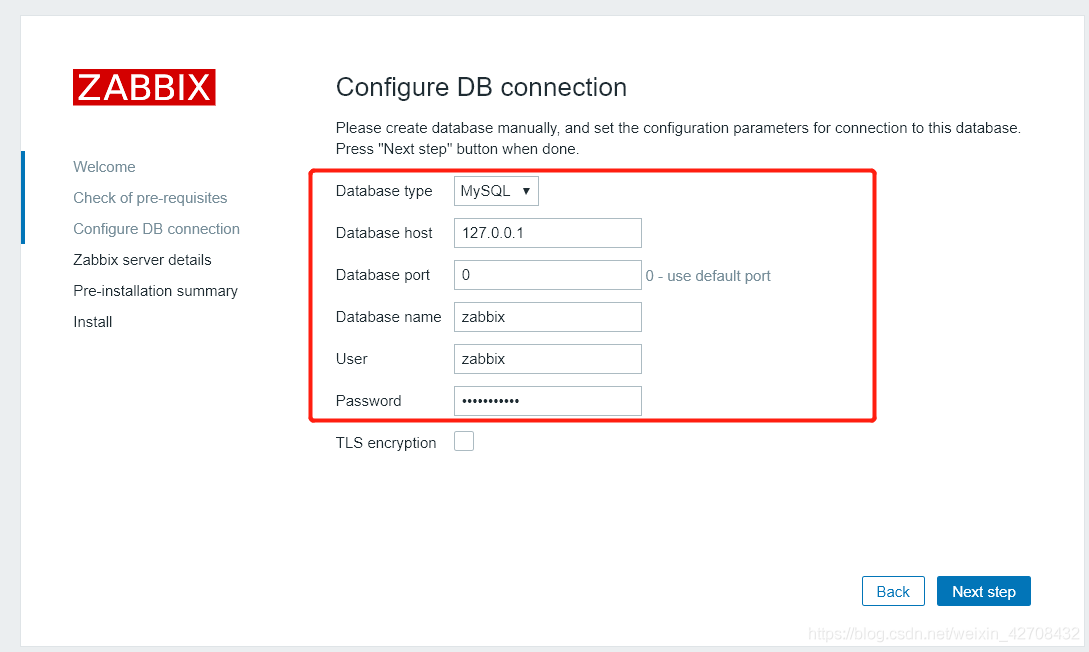Screen dimensions: 1089x652
Task: Click the TLS encryption label
Action: point(386,443)
